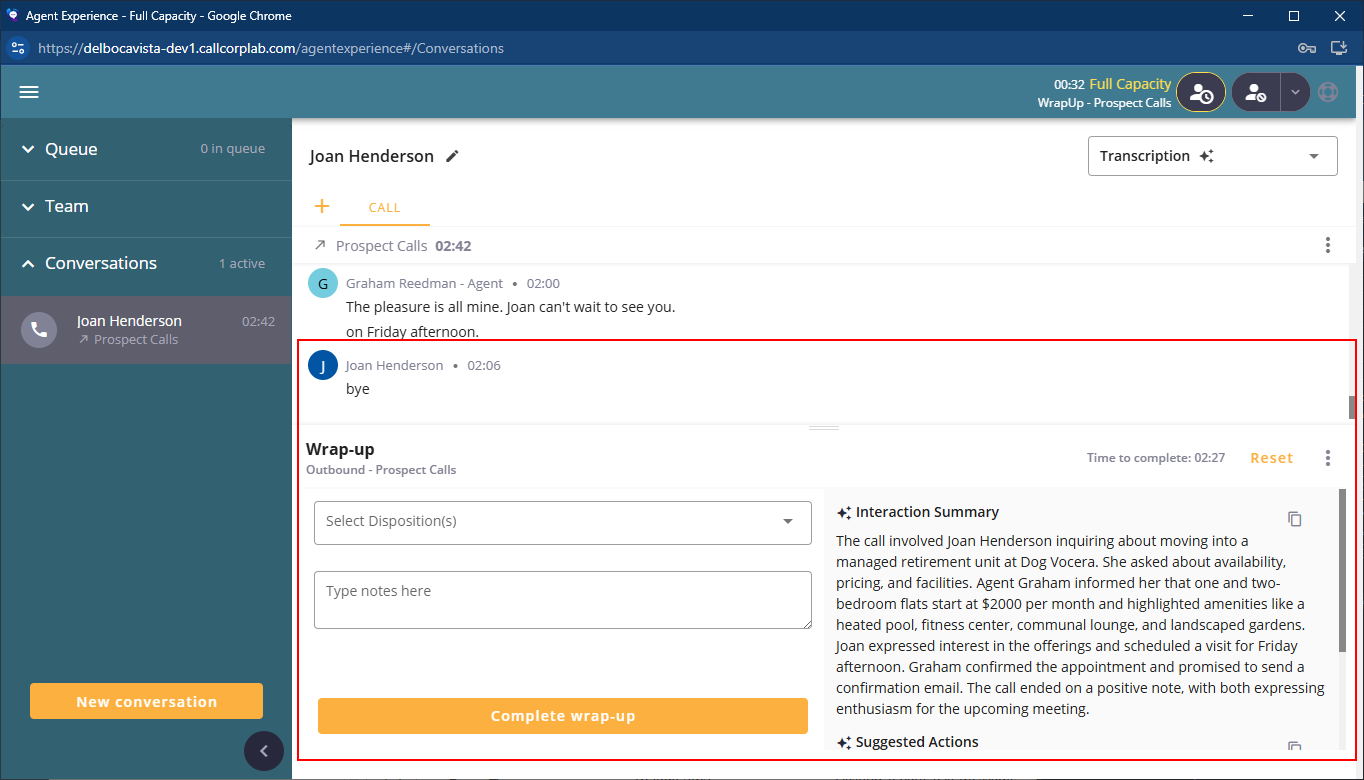Copy the Suggested Actions text
The image size is (1364, 780).
coord(1295,747)
